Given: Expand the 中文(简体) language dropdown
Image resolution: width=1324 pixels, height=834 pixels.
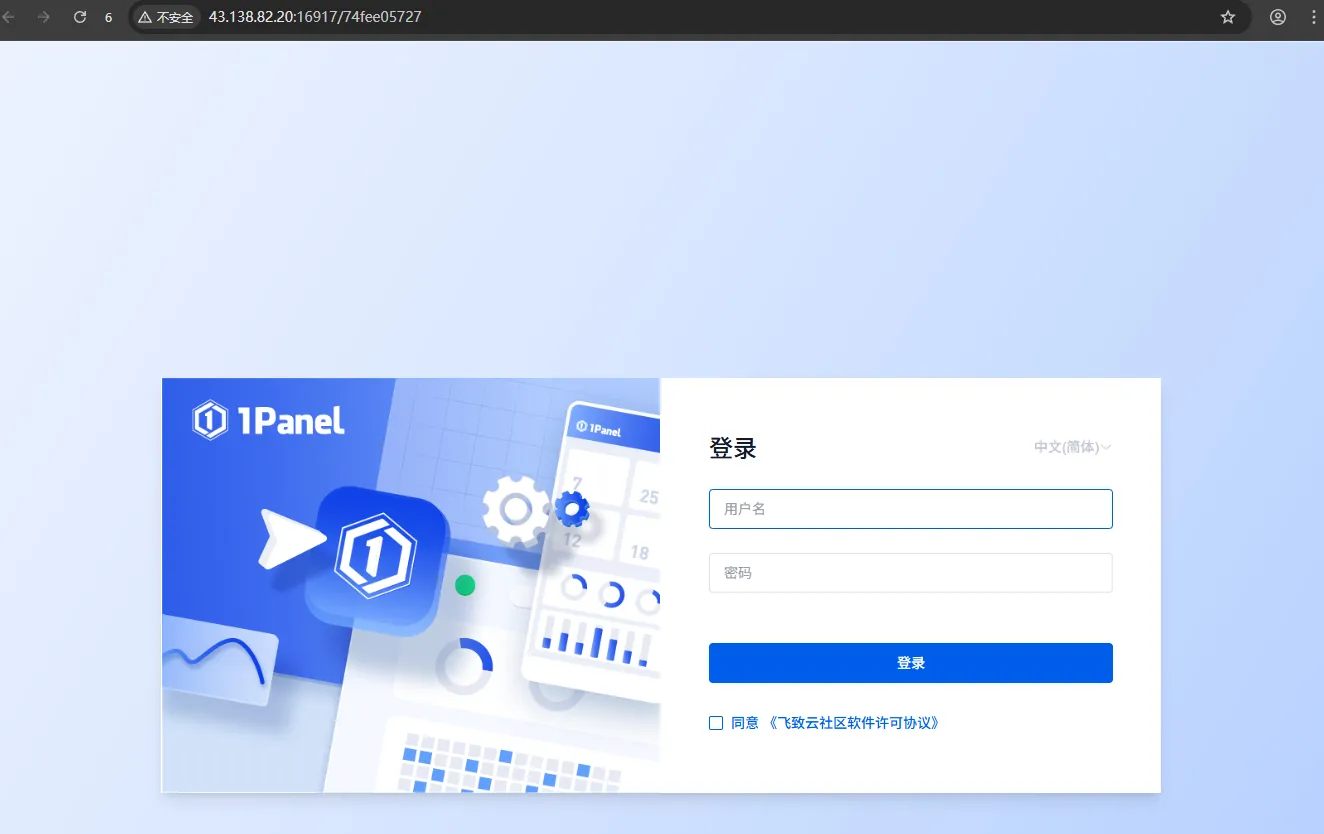Looking at the screenshot, I should pyautogui.click(x=1072, y=447).
